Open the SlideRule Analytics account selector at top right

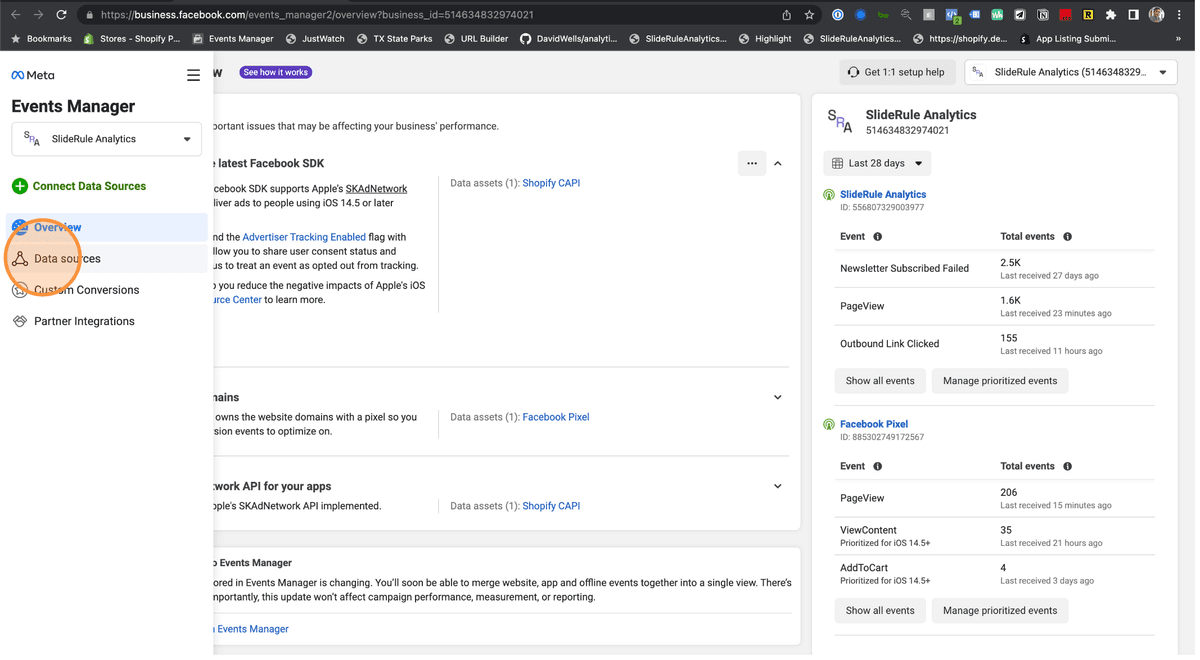pyautogui.click(x=1070, y=72)
